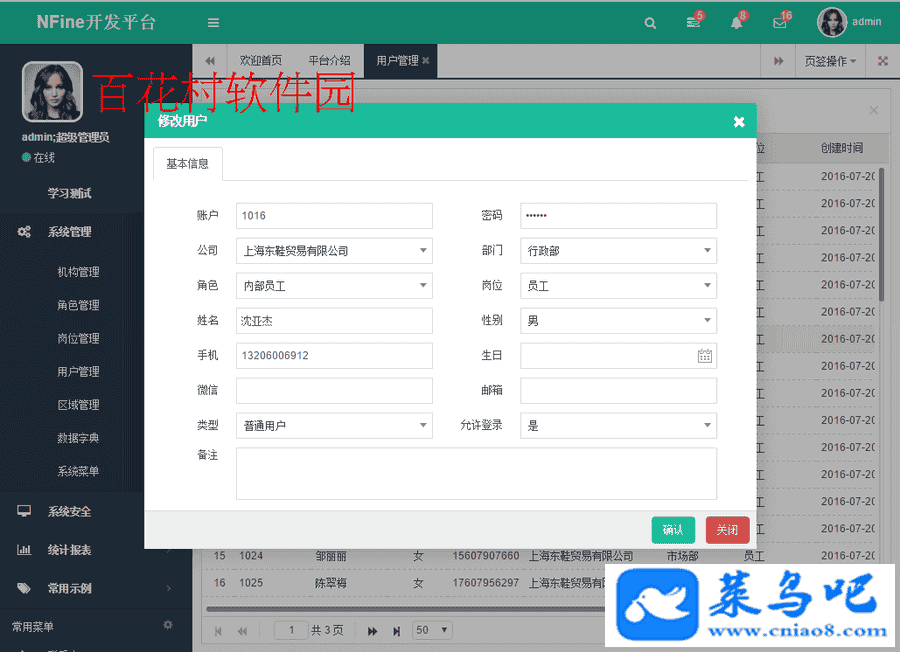
Task: Open 角色管理 in the sidebar
Action: pyautogui.click(x=78, y=305)
